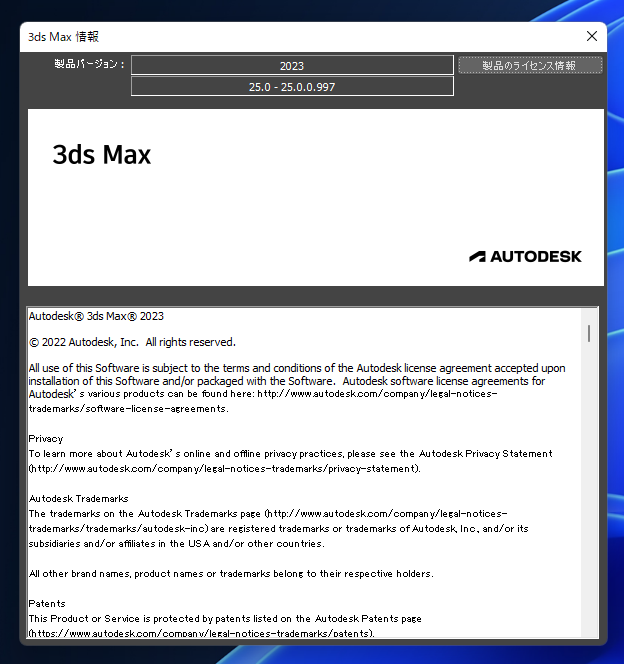This screenshot has height=664, width=624.
Task: Click the software-license-agreements URL line
Action: coord(129,409)
